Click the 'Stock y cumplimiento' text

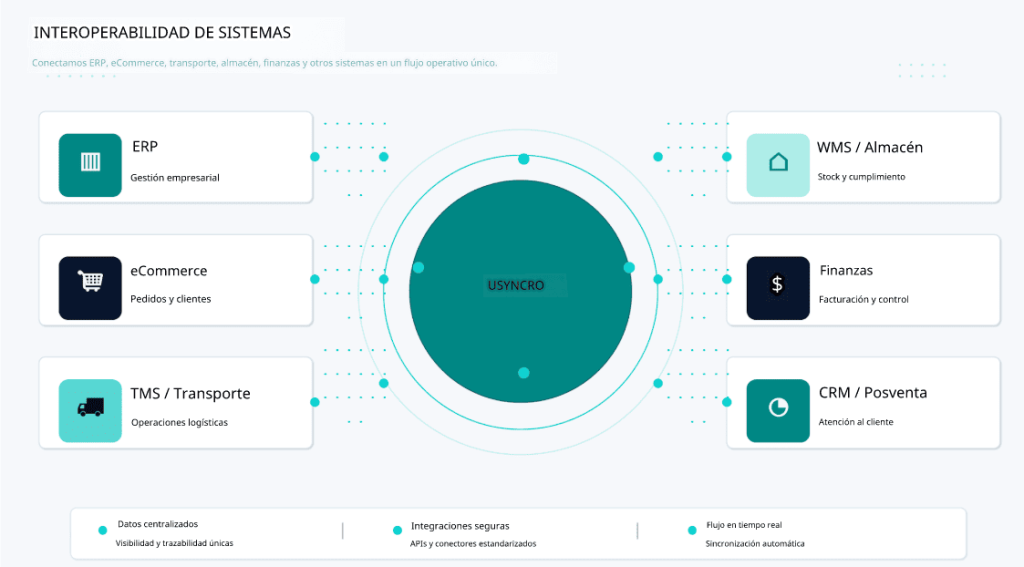pyautogui.click(x=861, y=177)
